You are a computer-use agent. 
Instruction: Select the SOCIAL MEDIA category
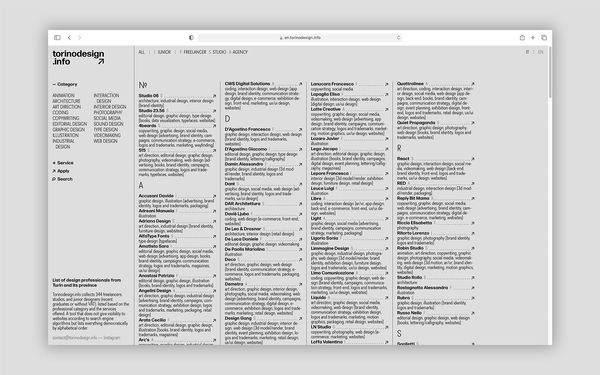click(x=107, y=119)
